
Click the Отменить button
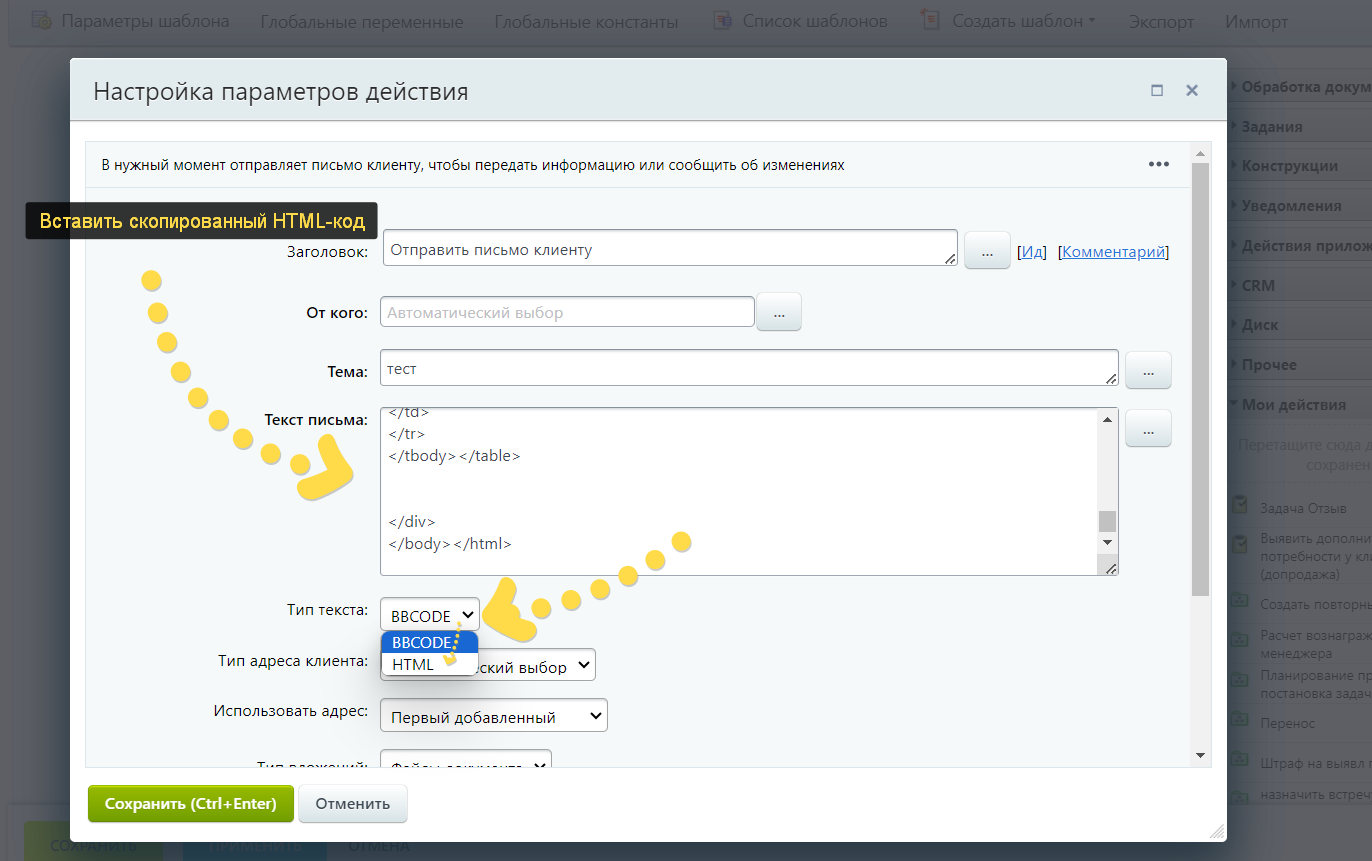coord(352,804)
